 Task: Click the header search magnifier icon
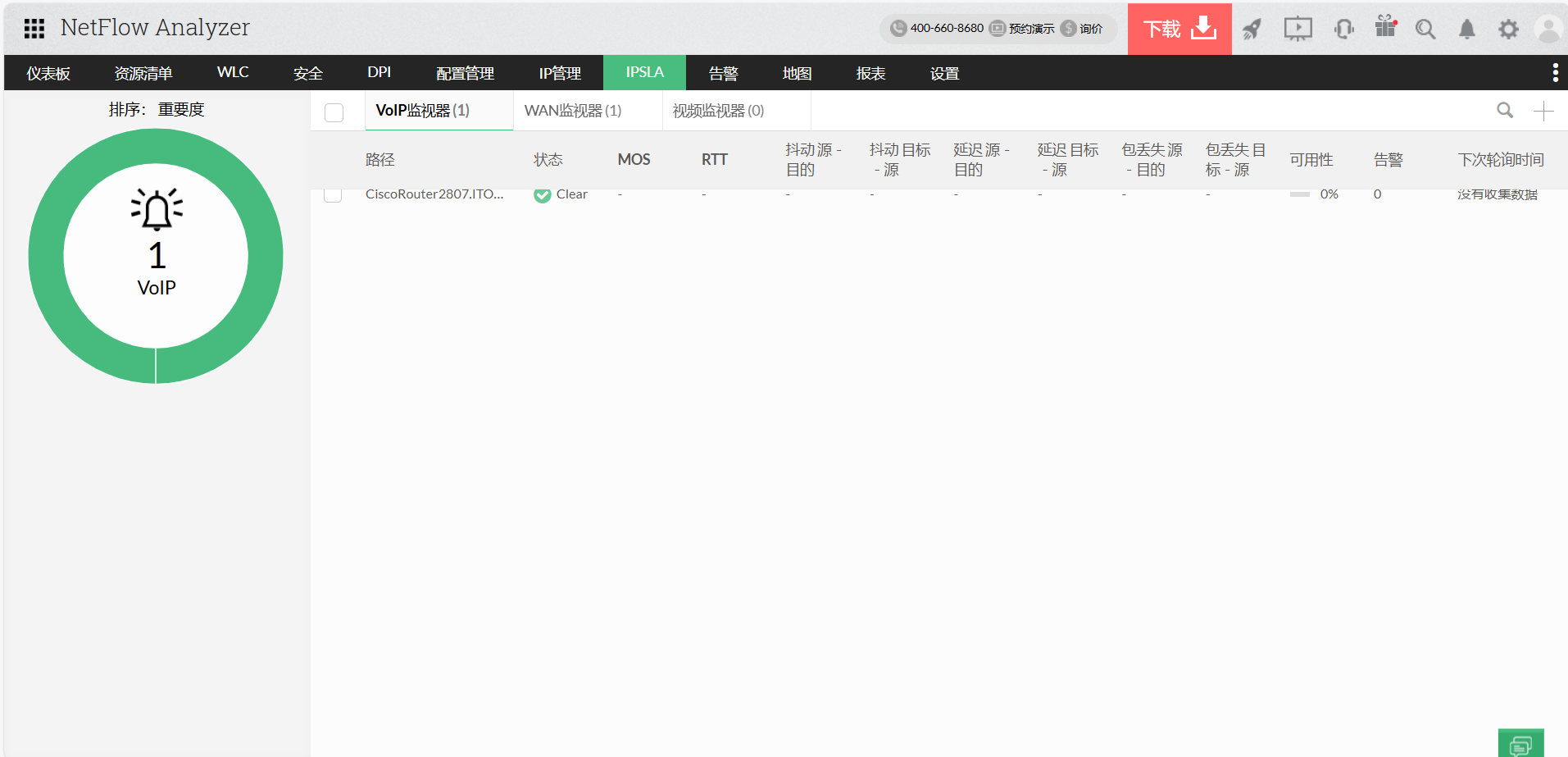tap(1426, 30)
